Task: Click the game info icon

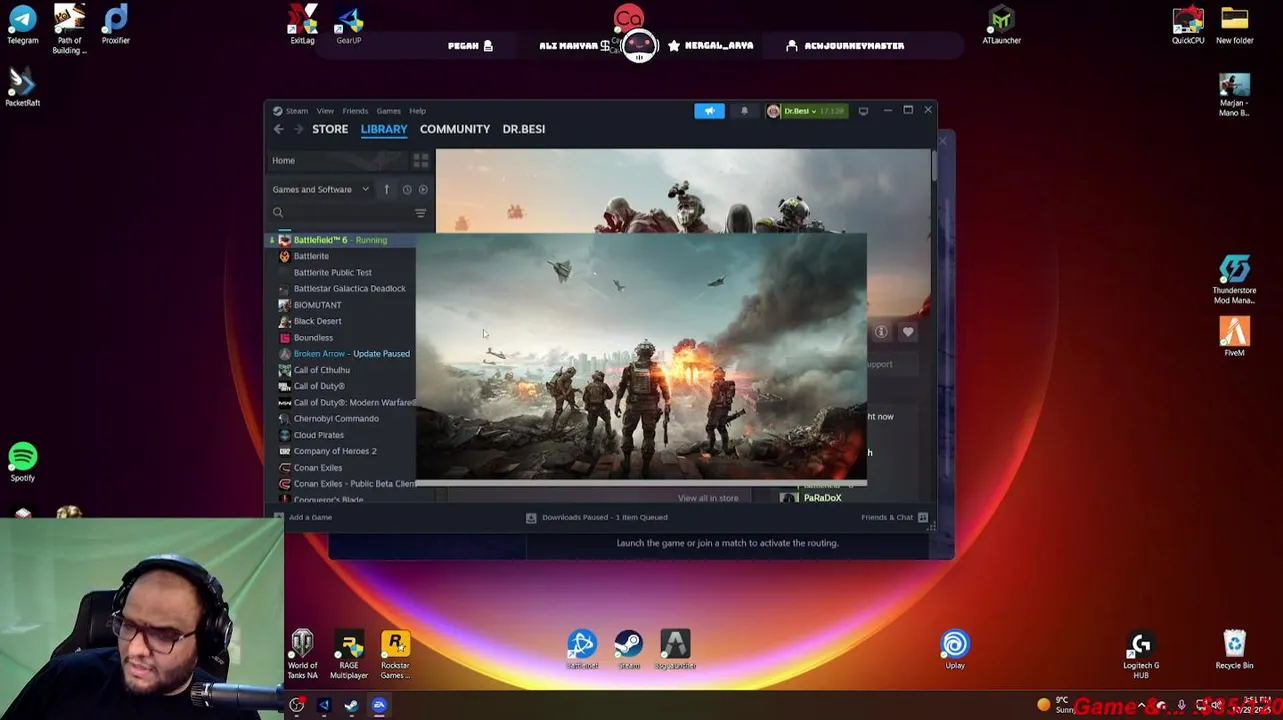Action: [x=881, y=331]
